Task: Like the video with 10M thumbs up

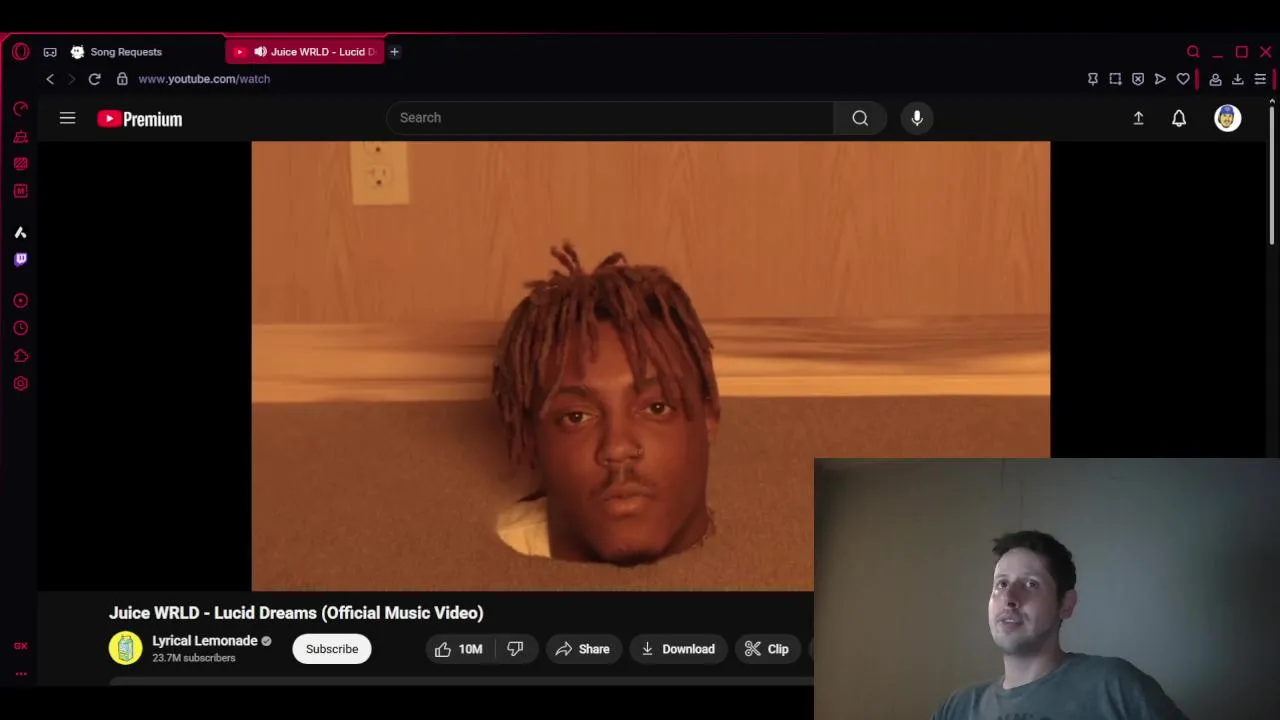Action: (x=459, y=649)
